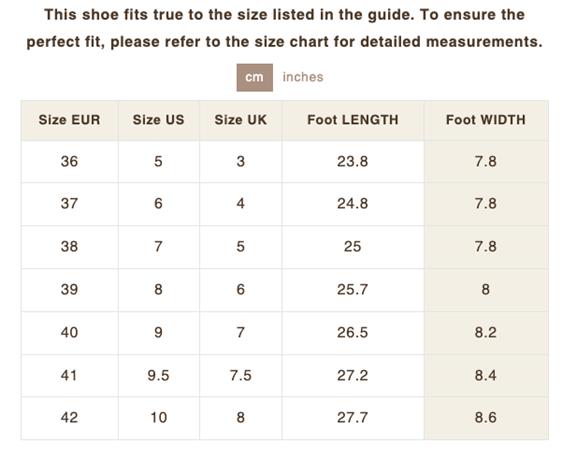
Task: Click the Foot WIDTH column header
Action: [x=486, y=120]
